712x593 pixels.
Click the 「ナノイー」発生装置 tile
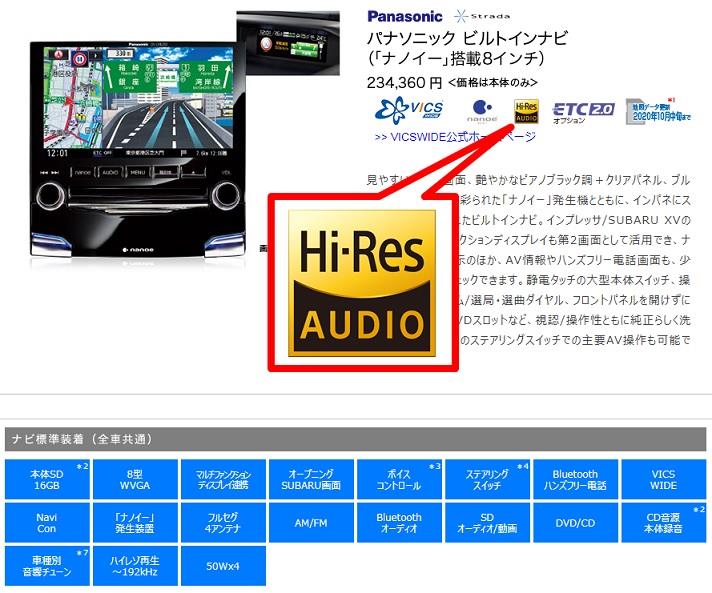tap(135, 523)
